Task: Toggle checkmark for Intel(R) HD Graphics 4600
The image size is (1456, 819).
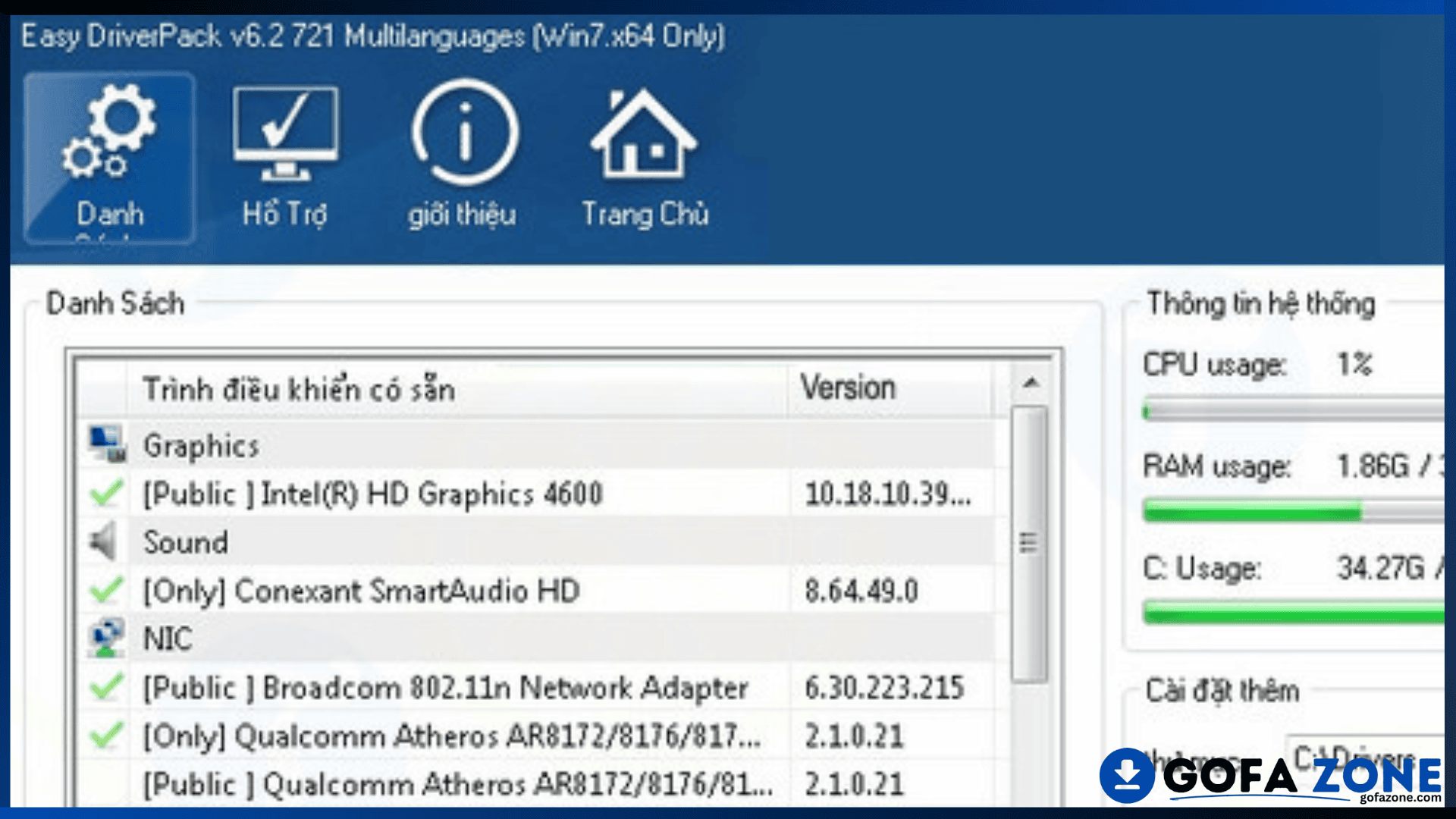Action: click(106, 494)
